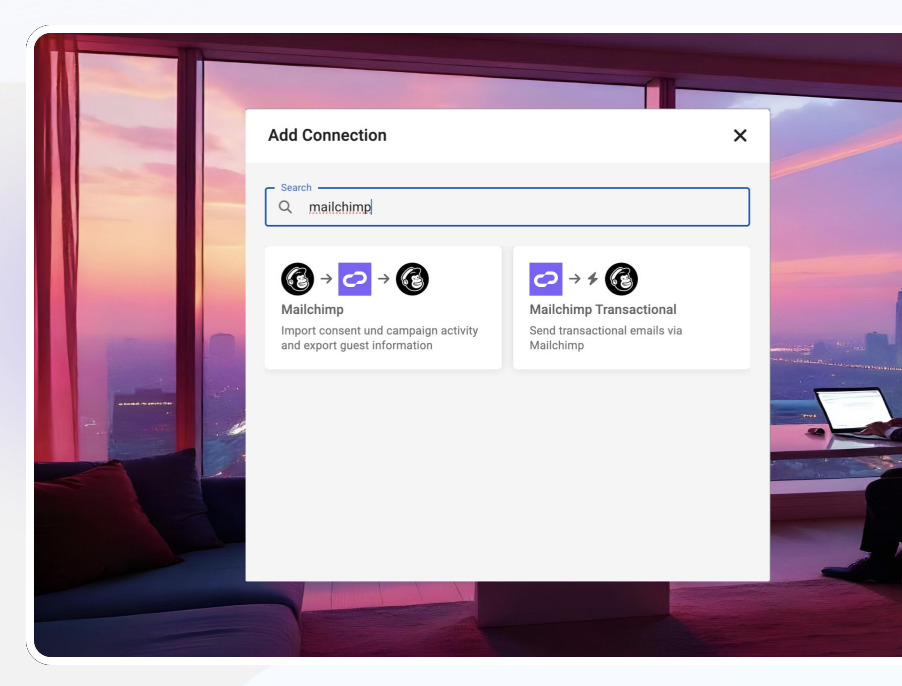Select the Mailchimp connection title
Screen dimensions: 902x686
pyautogui.click(x=312, y=310)
